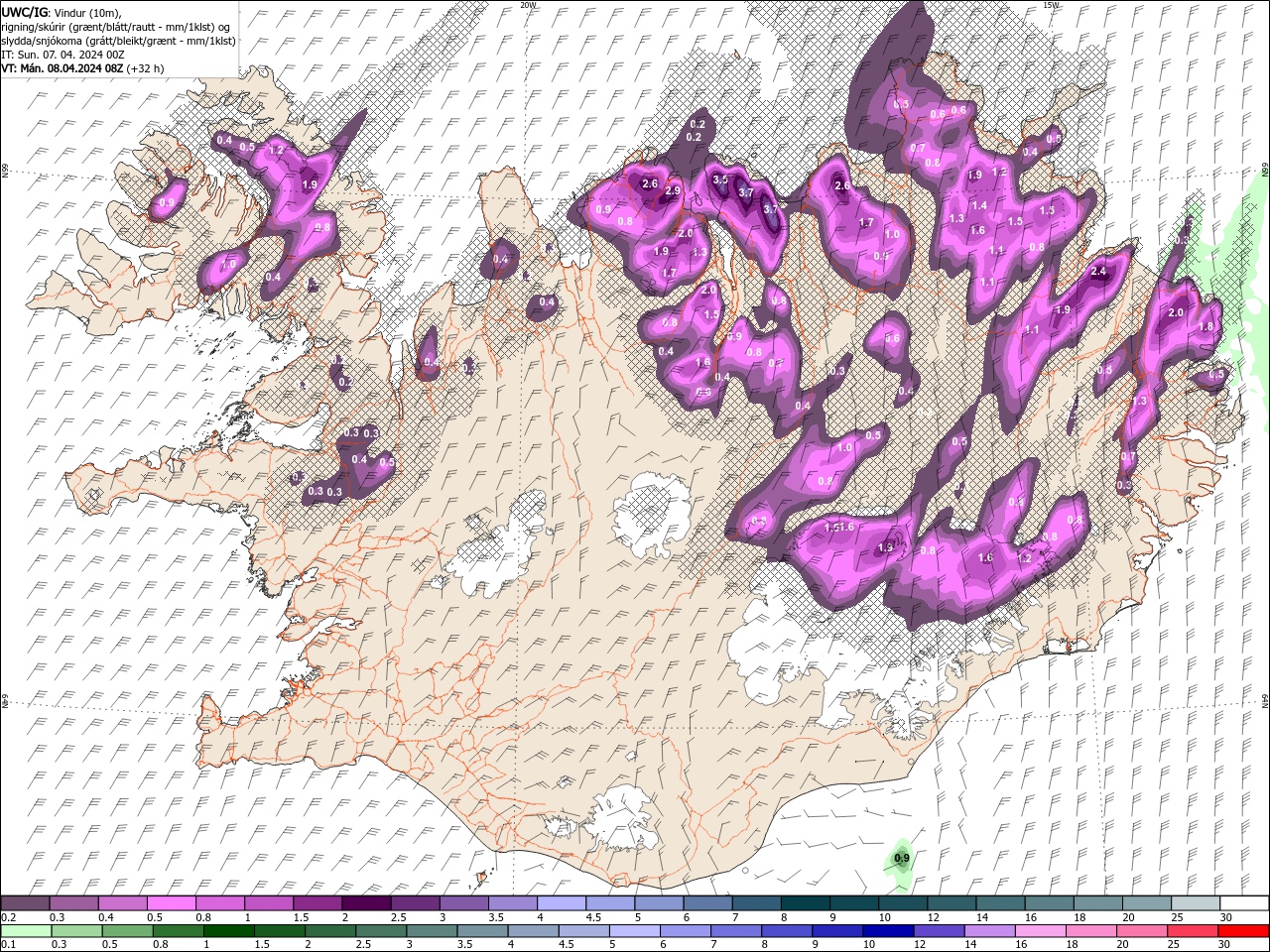Image resolution: width=1270 pixels, height=952 pixels.
Task: Select the rain legend swatch starting at 10
Action: (888, 931)
